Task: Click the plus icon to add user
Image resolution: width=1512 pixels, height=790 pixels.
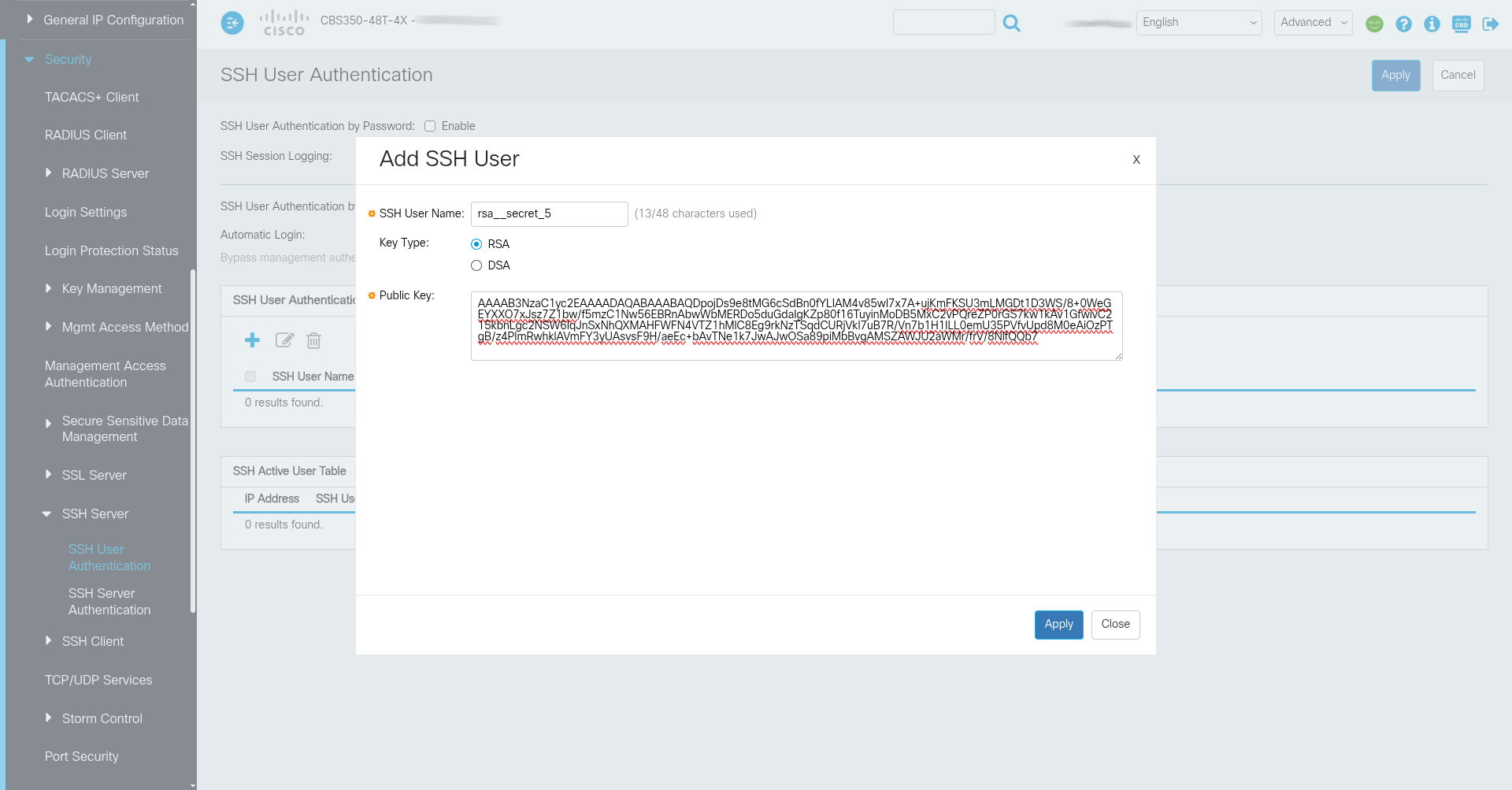Action: click(252, 340)
